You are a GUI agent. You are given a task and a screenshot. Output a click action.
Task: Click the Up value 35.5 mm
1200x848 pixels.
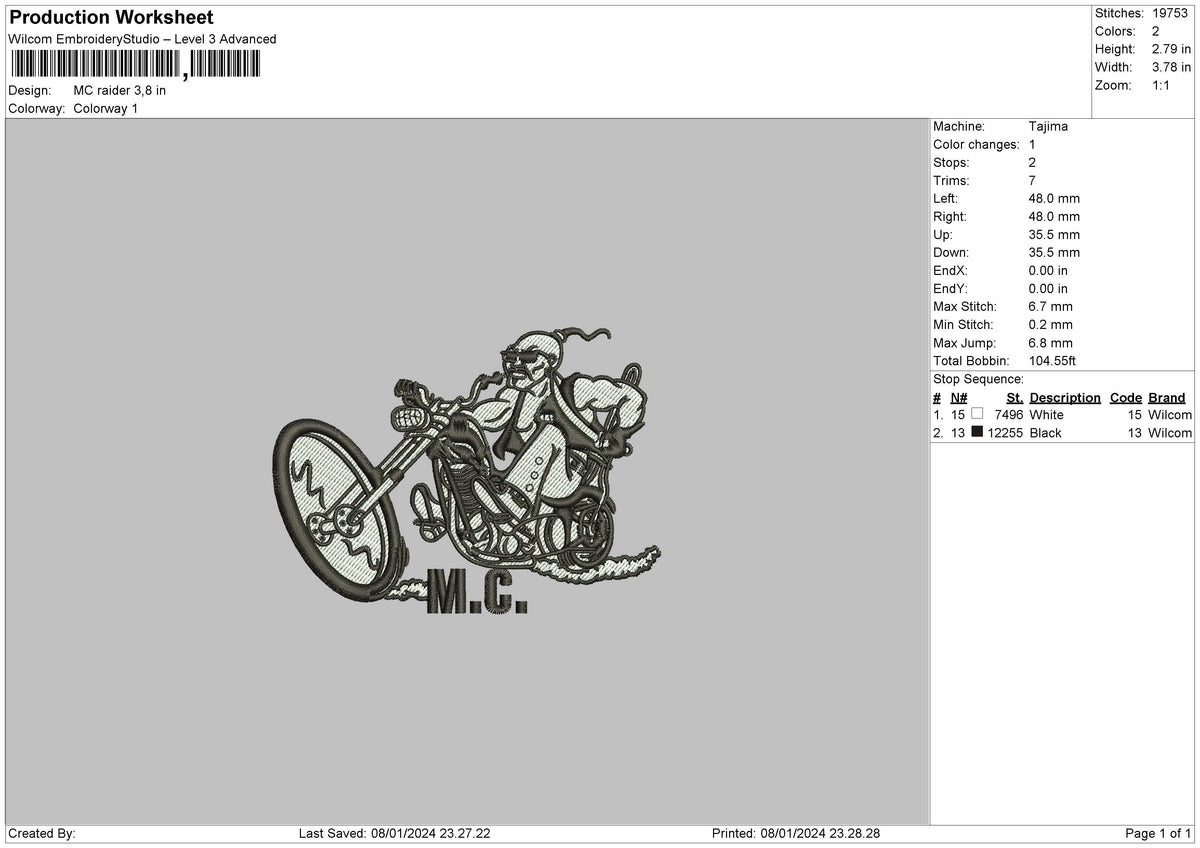coord(1054,234)
